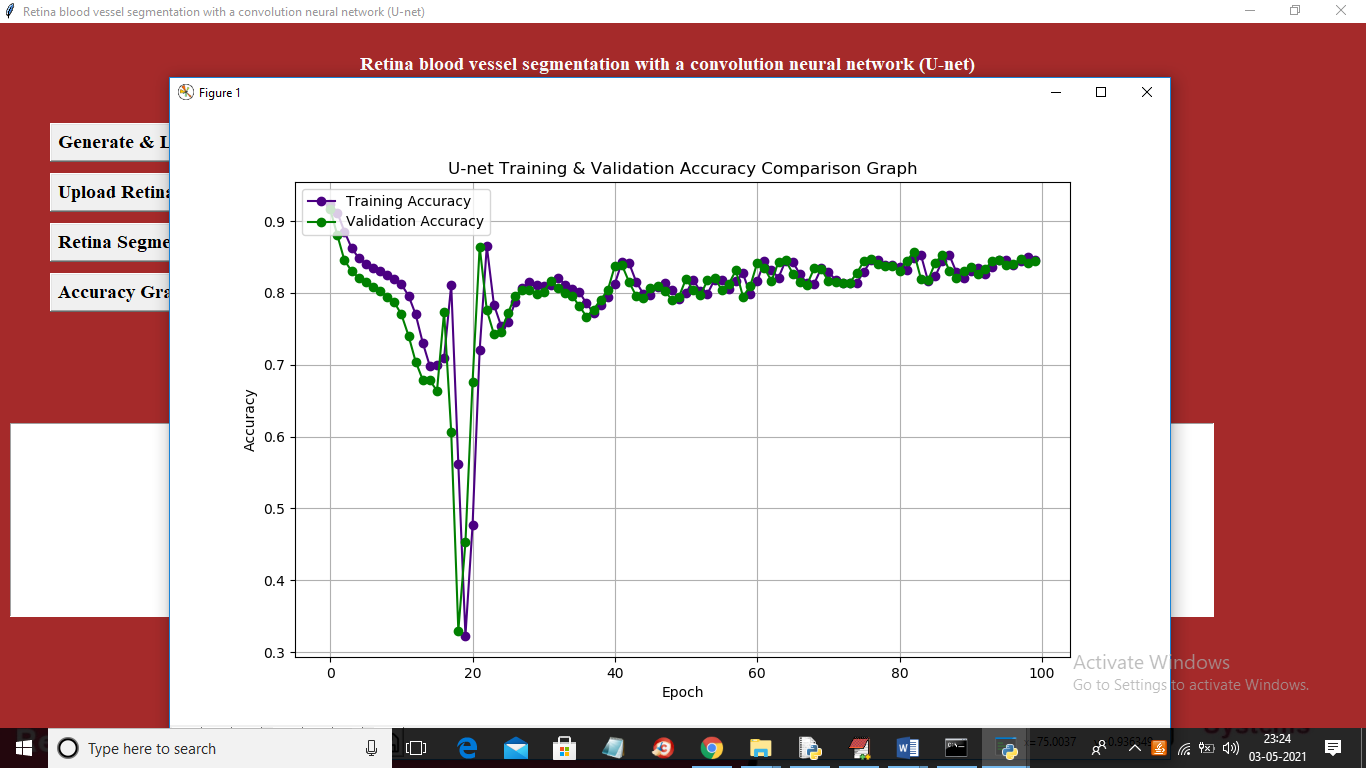Open File Explorer from the taskbar
The image size is (1366, 768).
[761, 748]
